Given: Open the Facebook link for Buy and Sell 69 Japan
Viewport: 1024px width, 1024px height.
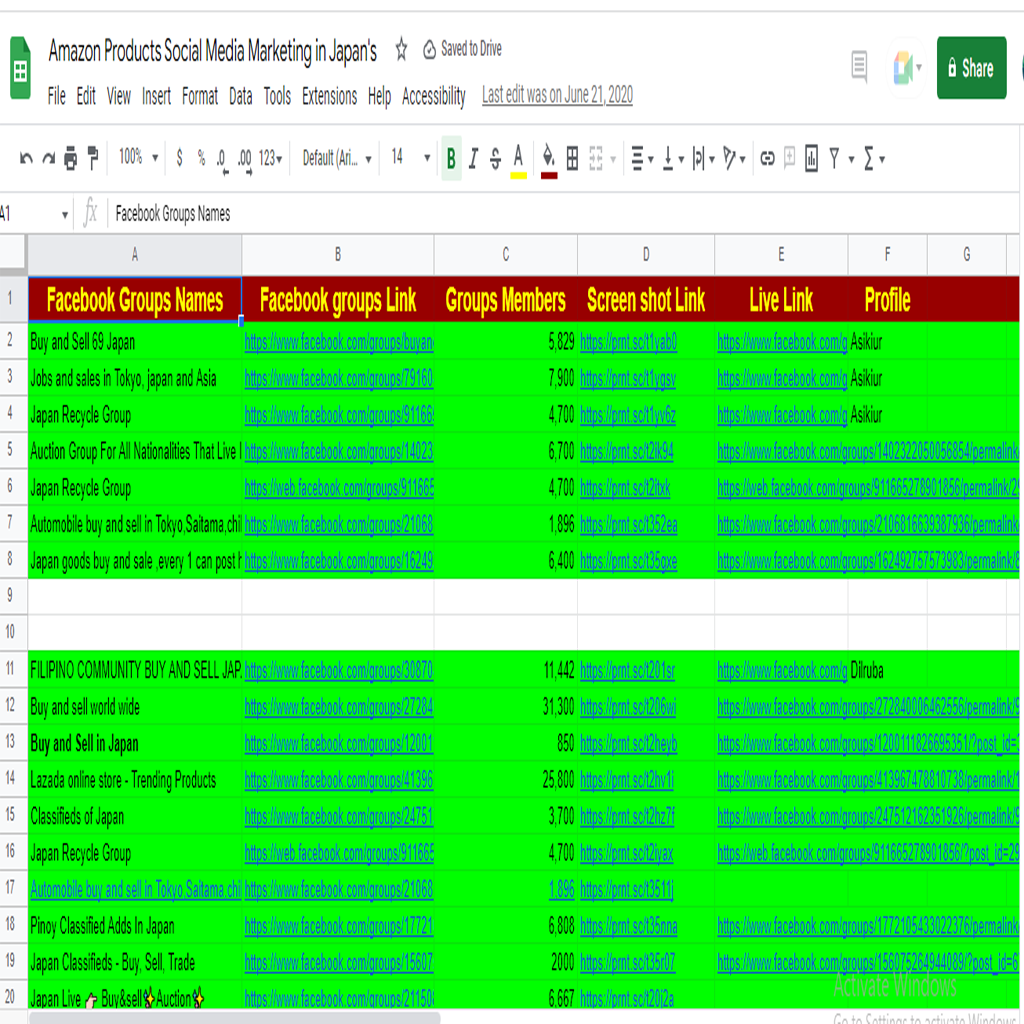Looking at the screenshot, I should (339, 342).
